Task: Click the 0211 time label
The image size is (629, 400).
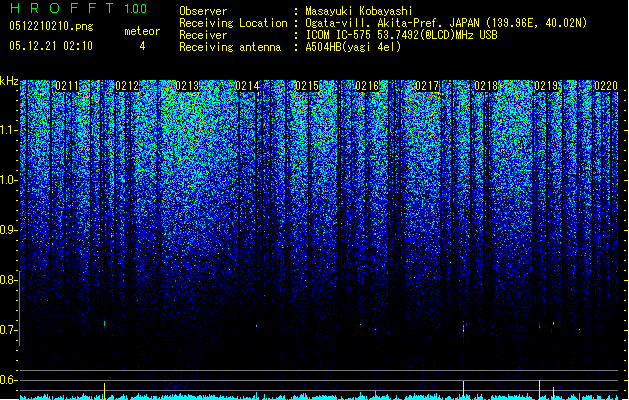Action: pos(67,86)
